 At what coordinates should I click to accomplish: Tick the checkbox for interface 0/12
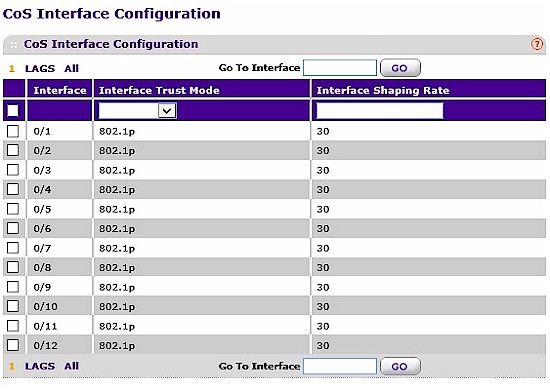13,345
